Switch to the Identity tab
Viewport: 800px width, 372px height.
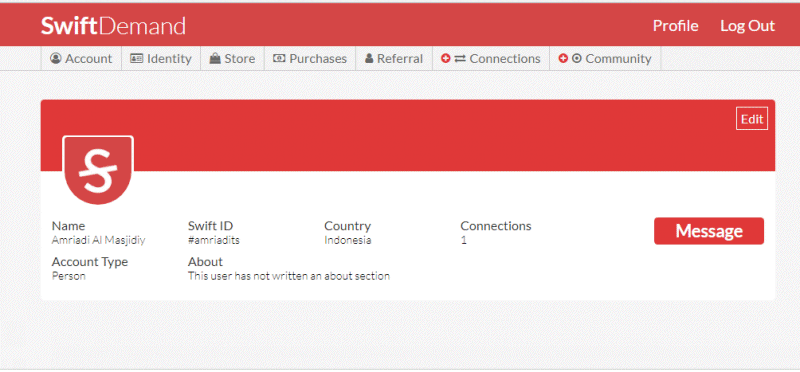[x=161, y=59]
